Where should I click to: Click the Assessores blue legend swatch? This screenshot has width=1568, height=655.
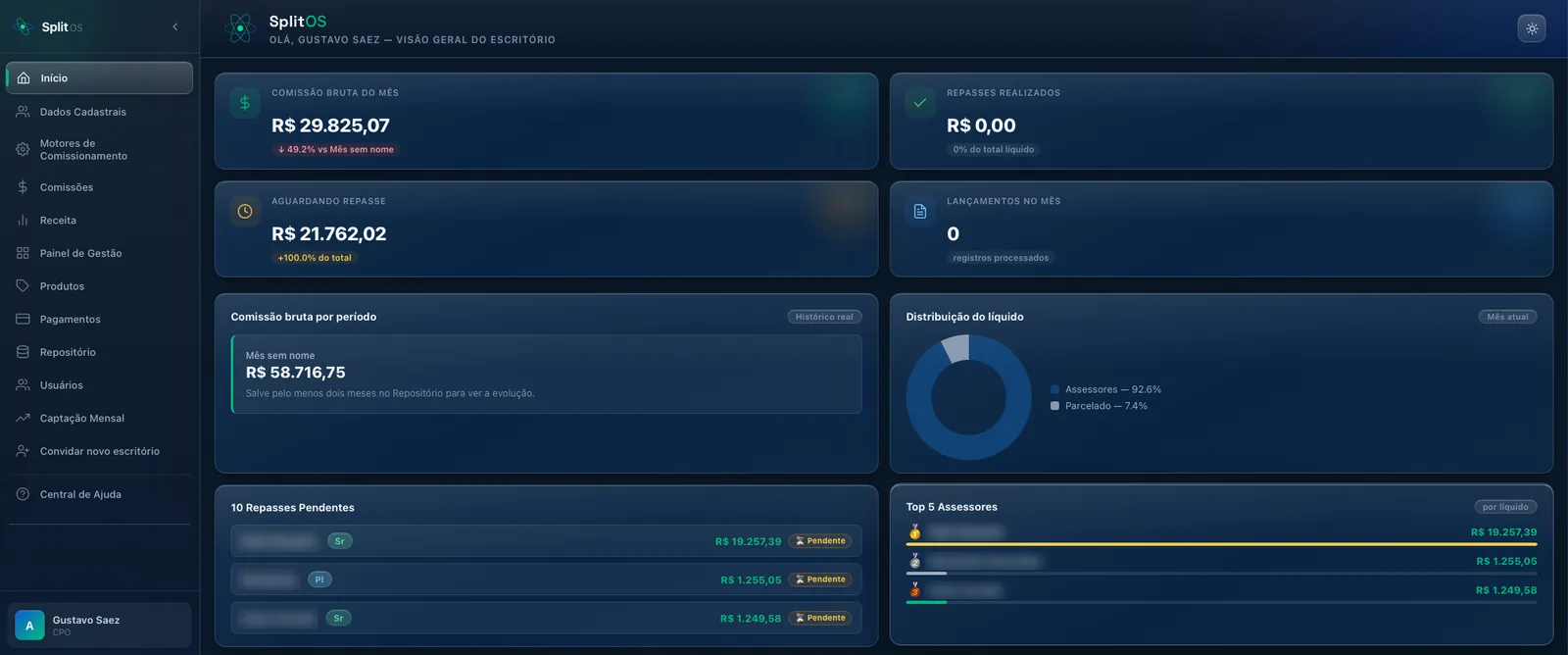1054,389
